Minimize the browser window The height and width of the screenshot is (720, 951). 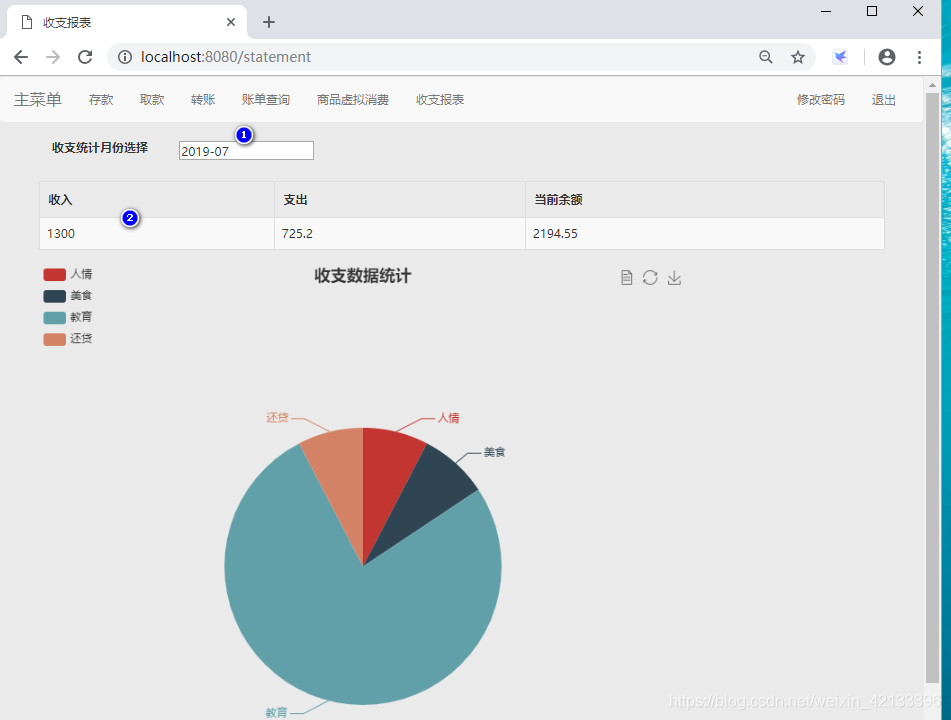(x=825, y=11)
